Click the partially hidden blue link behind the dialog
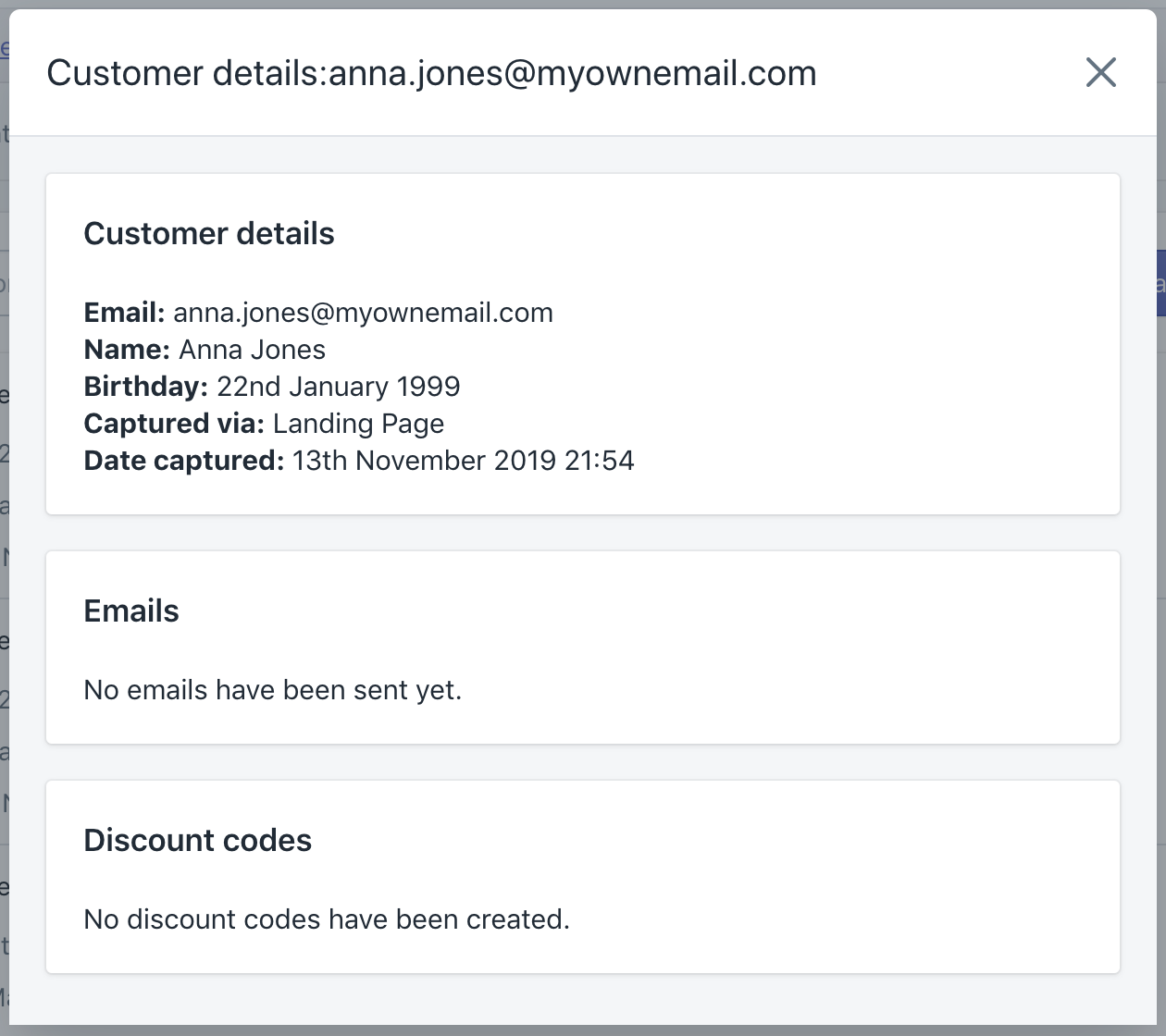Viewport: 1166px width, 1036px height. pos(4,48)
